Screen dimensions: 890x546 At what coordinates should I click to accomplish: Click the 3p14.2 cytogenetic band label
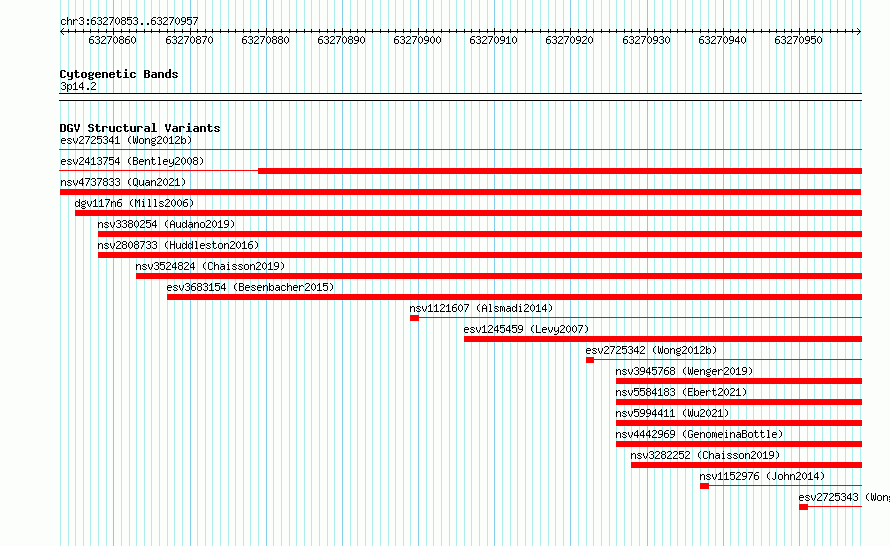point(78,86)
